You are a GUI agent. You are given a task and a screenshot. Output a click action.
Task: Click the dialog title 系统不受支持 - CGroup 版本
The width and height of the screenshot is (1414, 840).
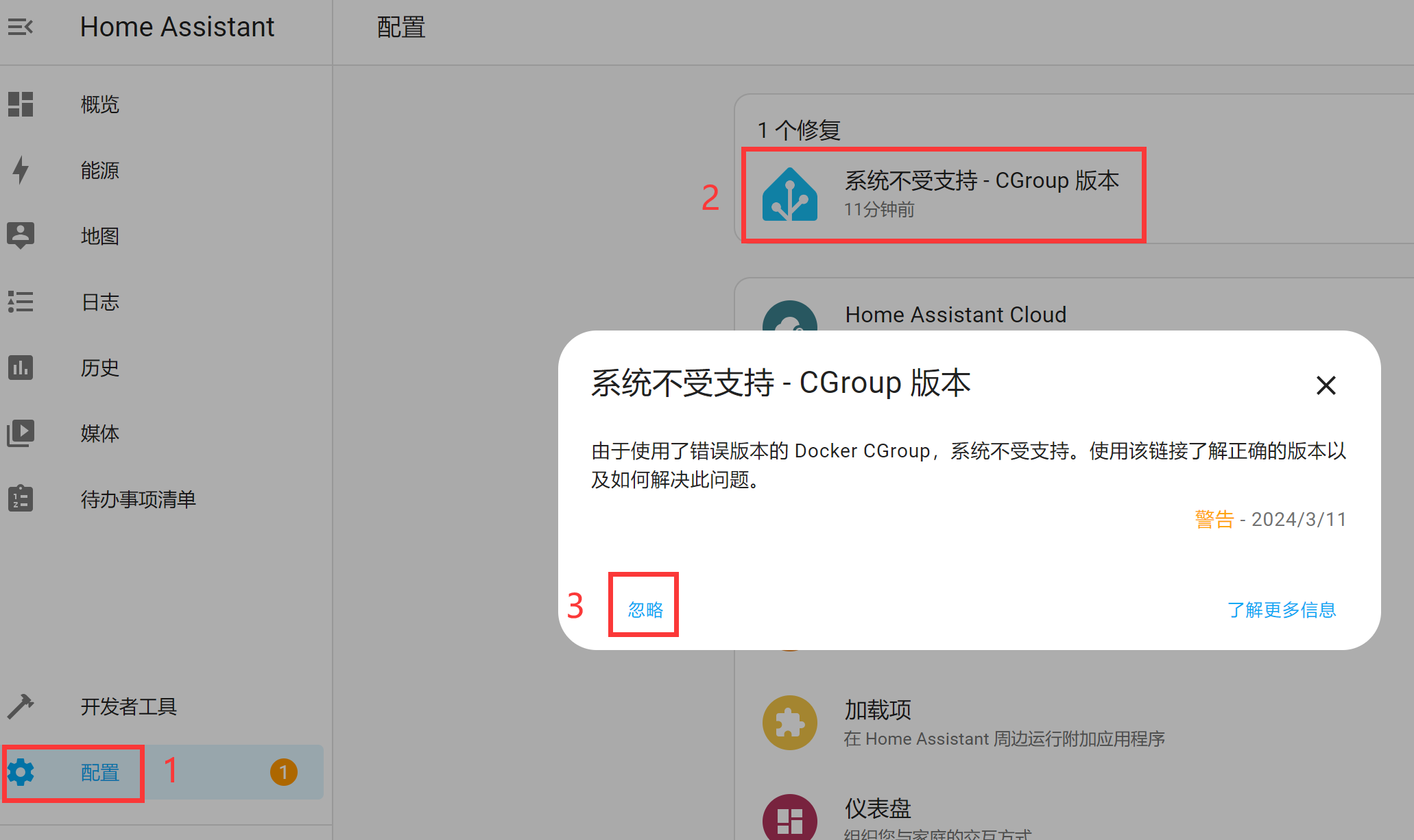(x=780, y=383)
